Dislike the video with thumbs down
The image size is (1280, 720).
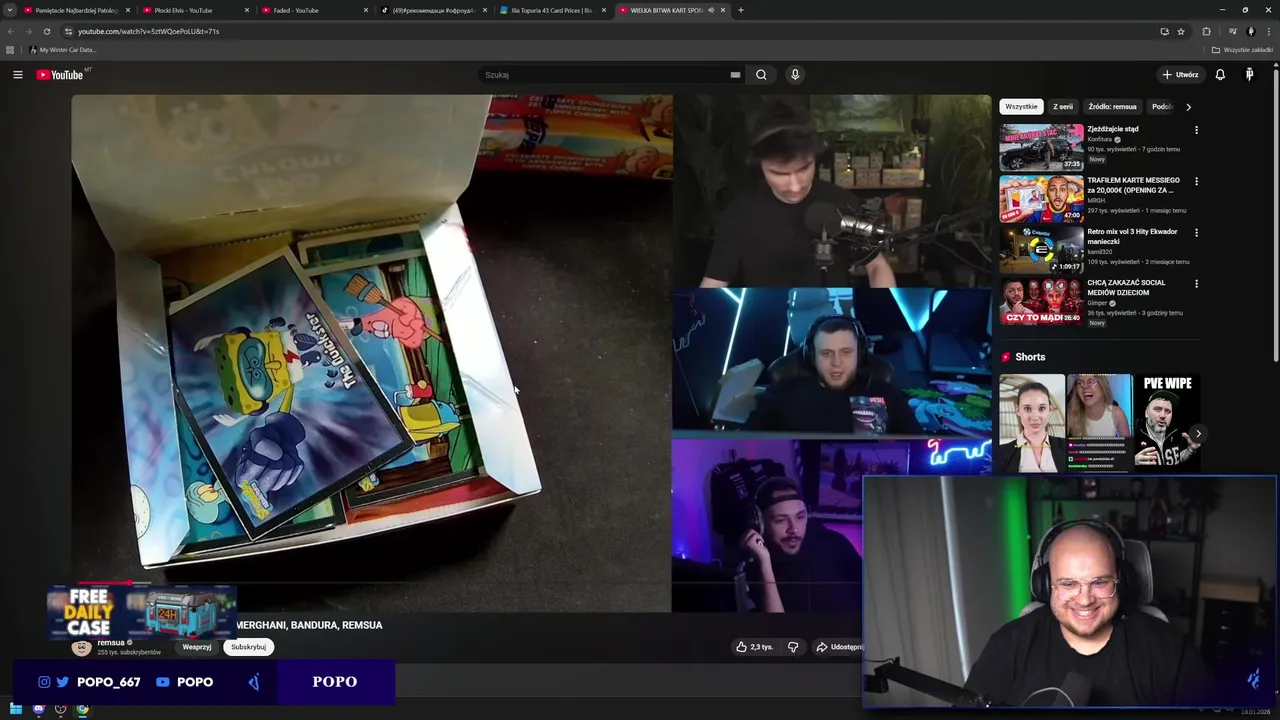(793, 647)
